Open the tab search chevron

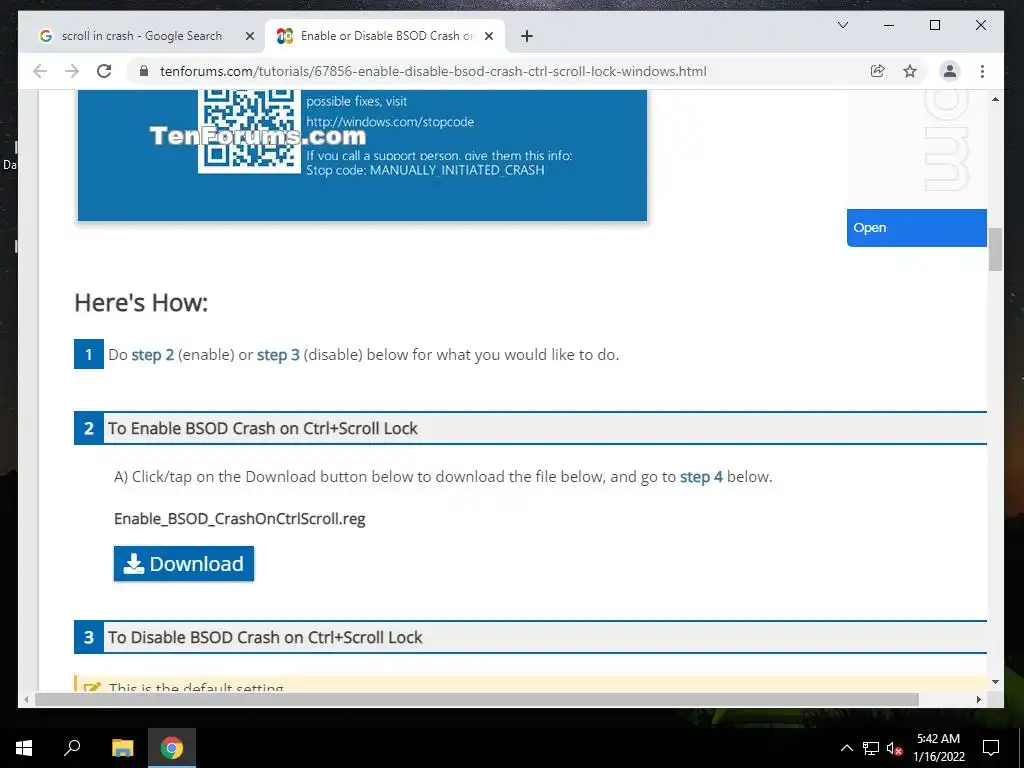pos(843,25)
